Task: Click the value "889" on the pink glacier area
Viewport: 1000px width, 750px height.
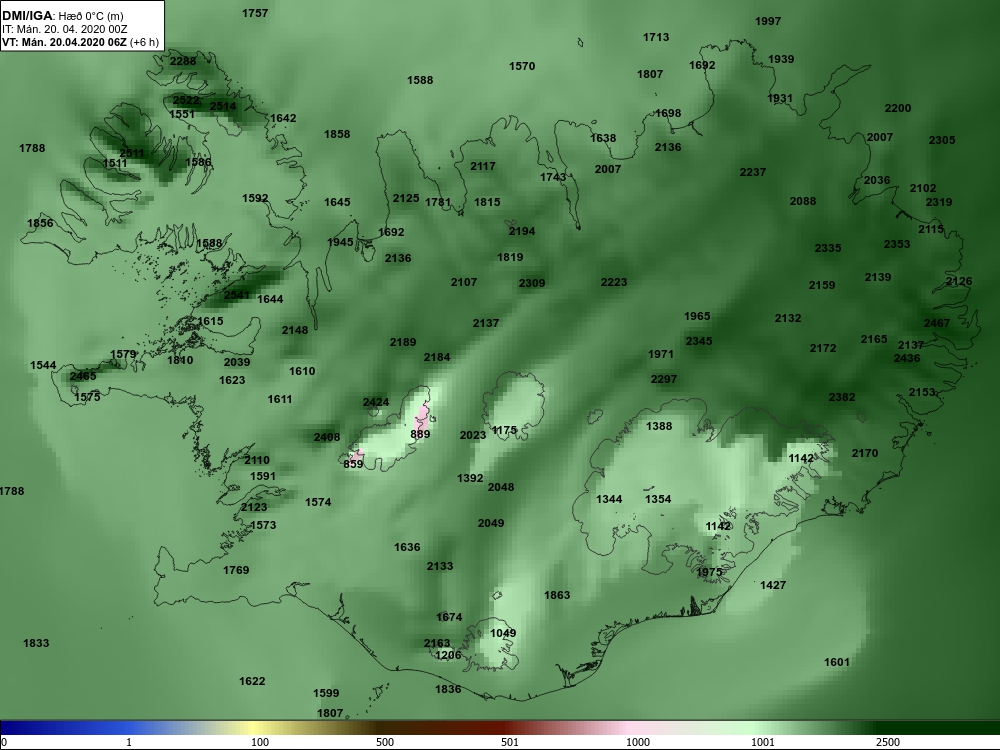Action: pos(420,434)
